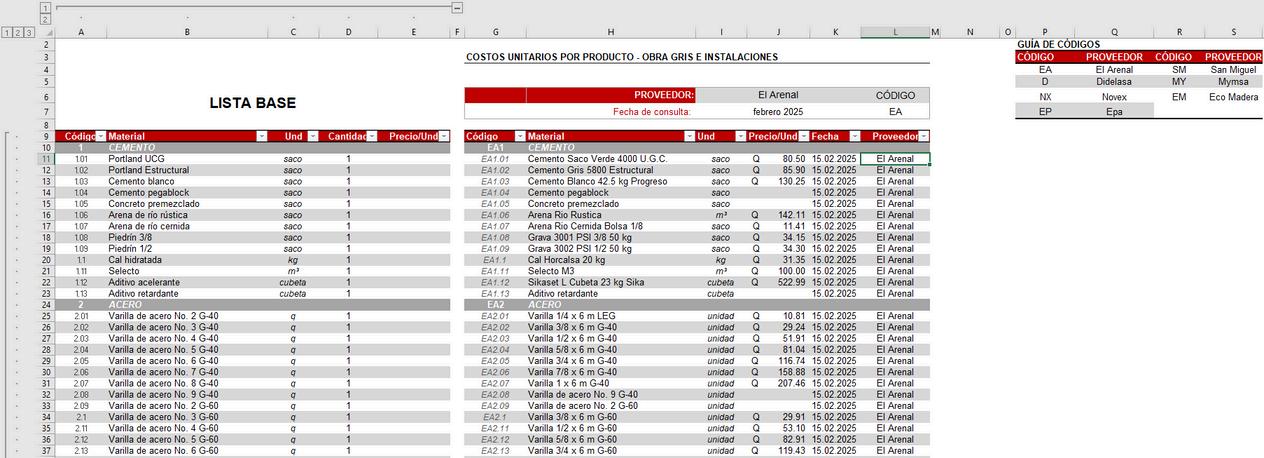The image size is (1264, 458).
Task: Select row header 24
Action: pyautogui.click(x=45, y=304)
